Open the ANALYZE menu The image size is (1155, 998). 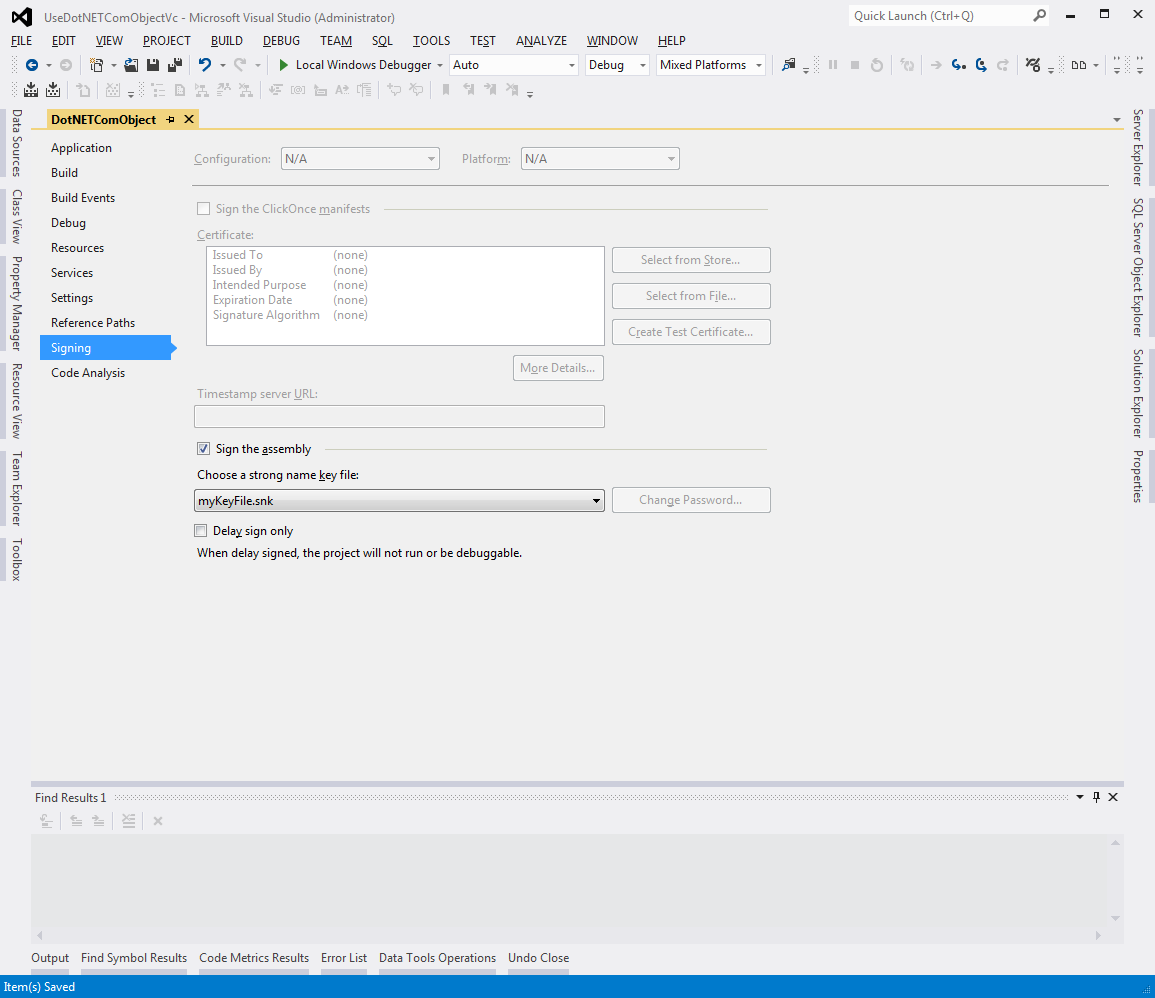(x=541, y=41)
